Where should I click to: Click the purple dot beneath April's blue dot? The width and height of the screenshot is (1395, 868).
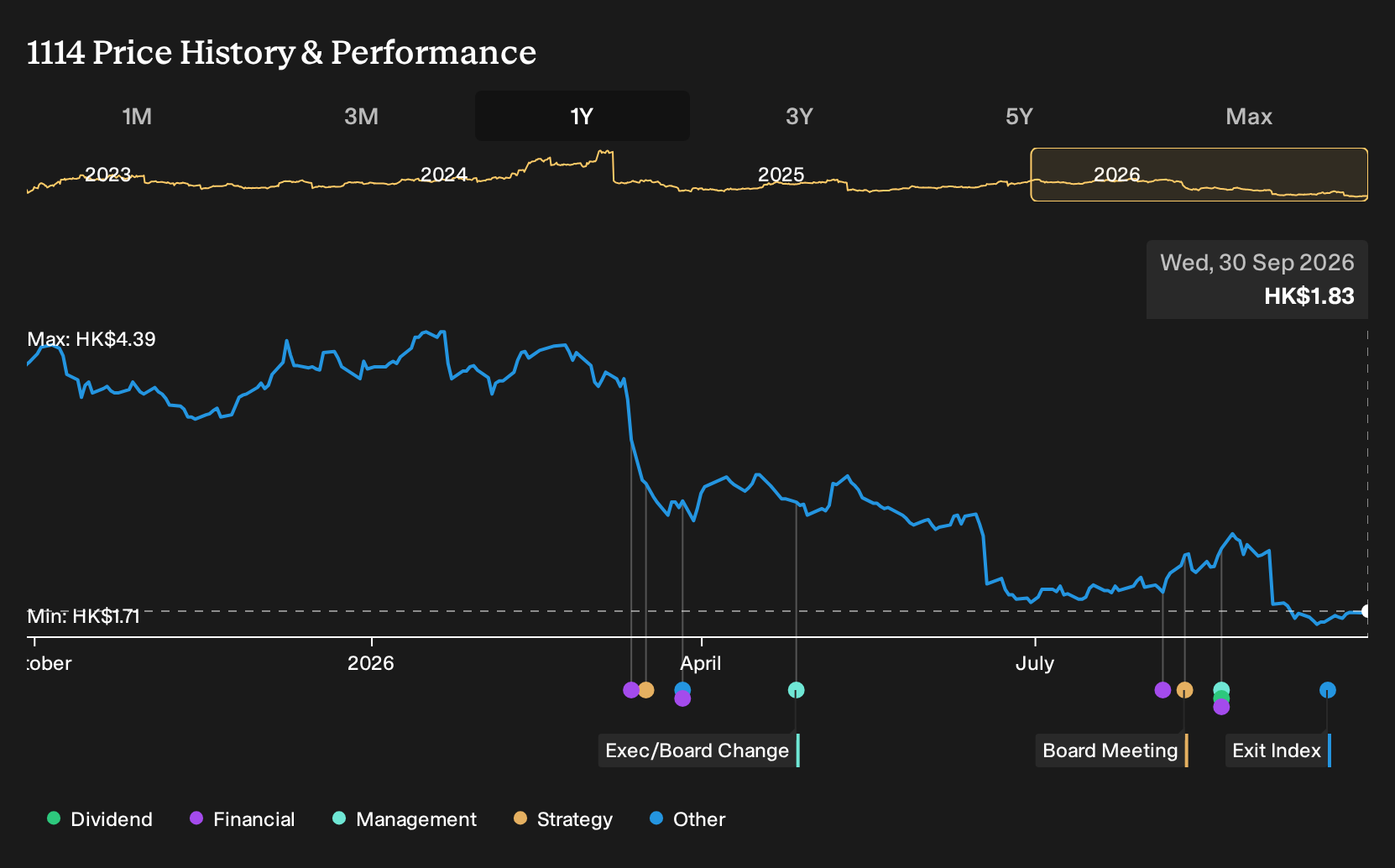click(x=682, y=699)
